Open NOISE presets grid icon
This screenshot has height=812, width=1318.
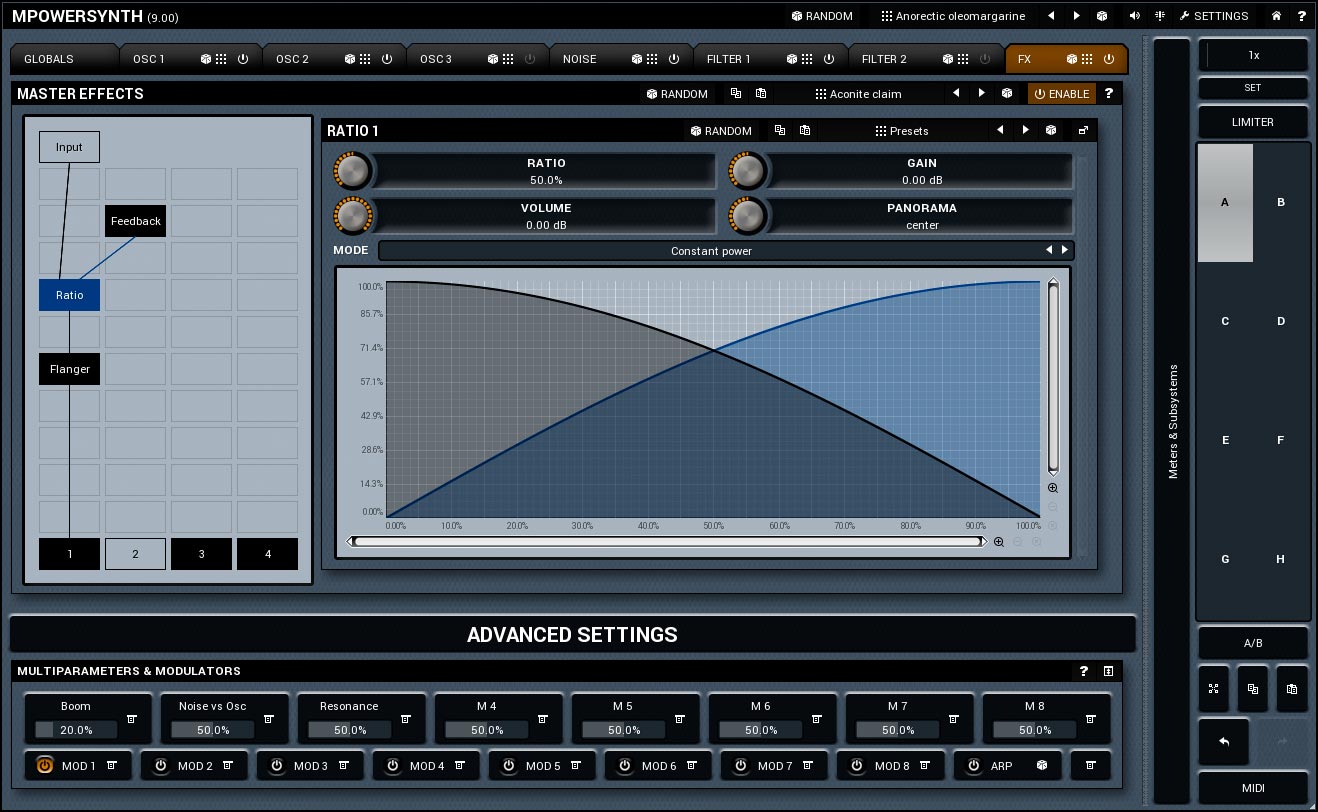click(x=653, y=59)
